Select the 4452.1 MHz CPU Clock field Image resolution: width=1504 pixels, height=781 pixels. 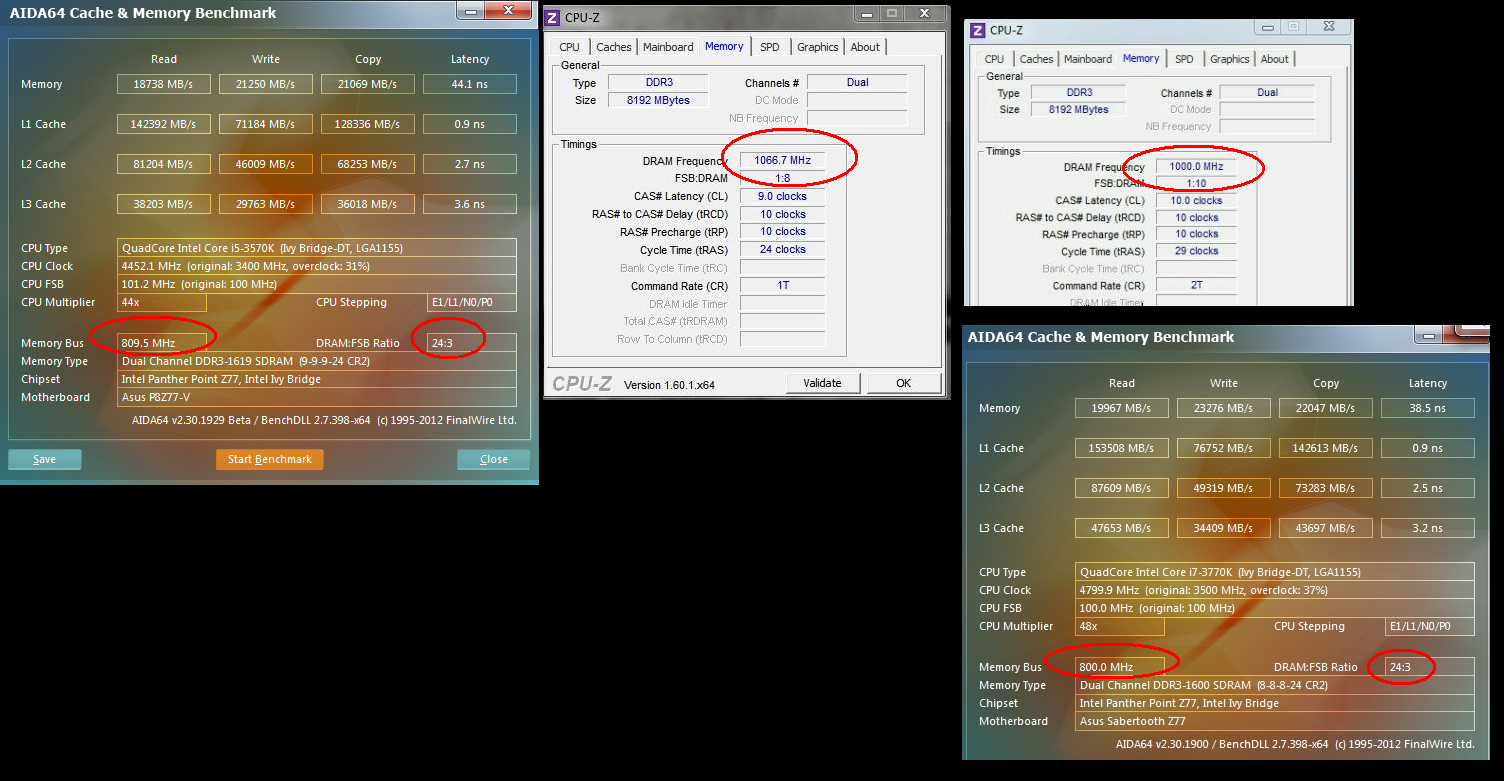click(x=317, y=266)
